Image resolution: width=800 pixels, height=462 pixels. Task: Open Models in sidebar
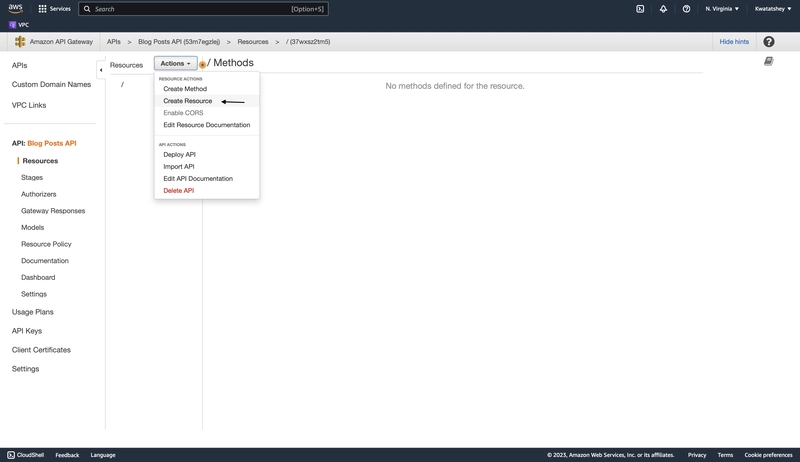pos(32,227)
